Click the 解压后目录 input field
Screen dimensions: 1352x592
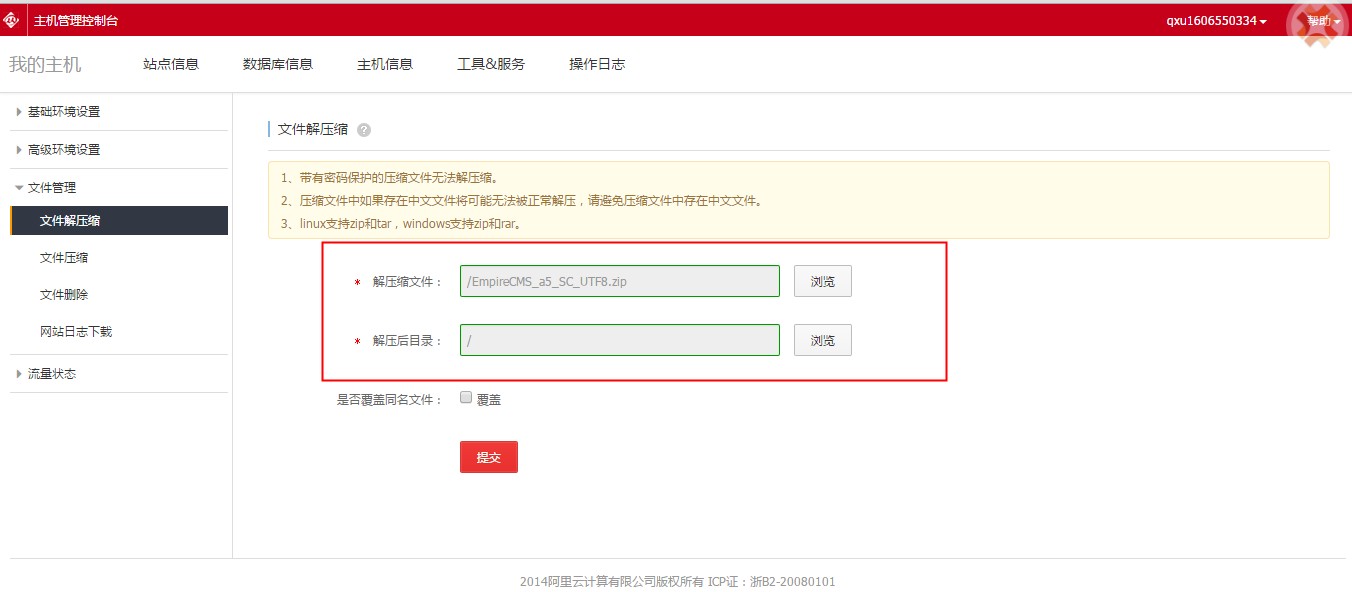click(x=619, y=341)
